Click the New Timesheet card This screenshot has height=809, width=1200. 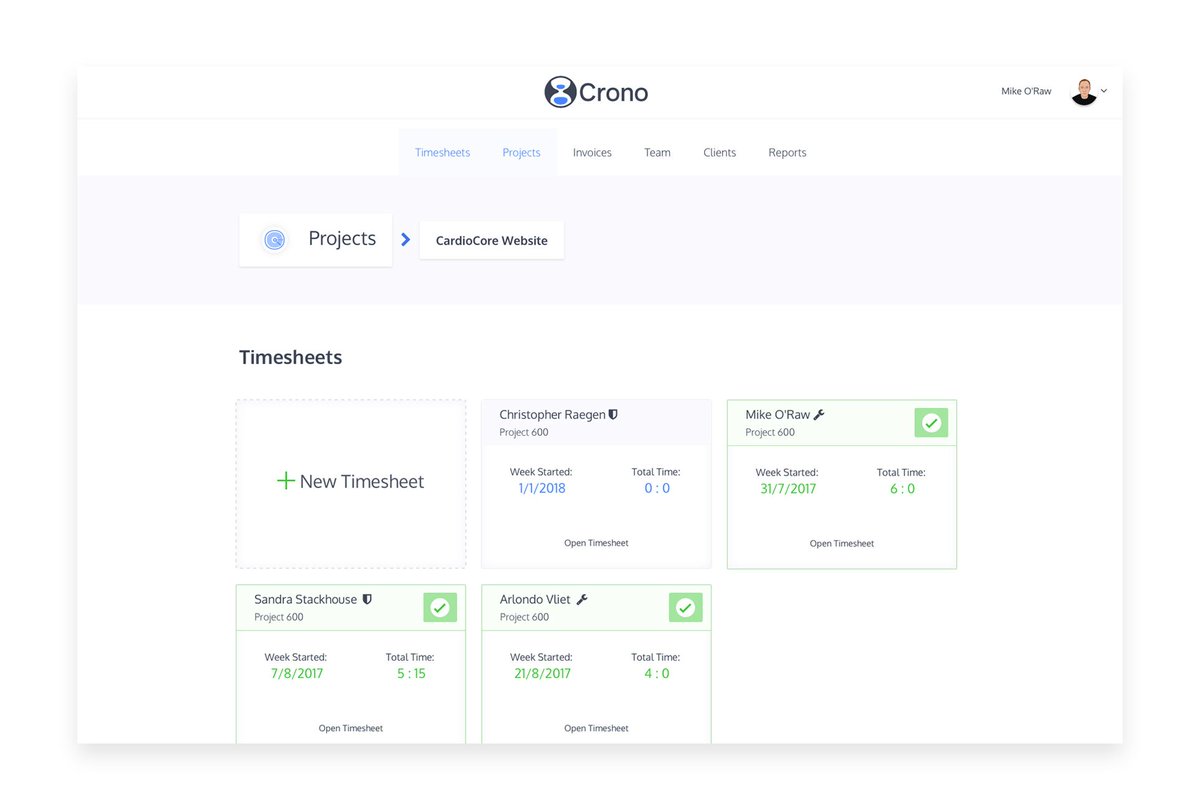[x=350, y=481]
